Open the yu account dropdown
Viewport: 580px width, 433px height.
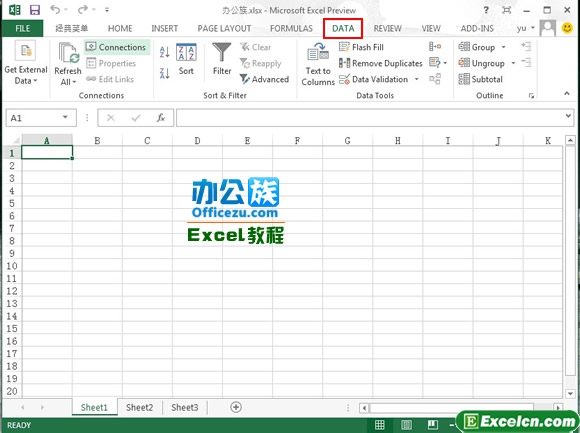click(x=526, y=28)
